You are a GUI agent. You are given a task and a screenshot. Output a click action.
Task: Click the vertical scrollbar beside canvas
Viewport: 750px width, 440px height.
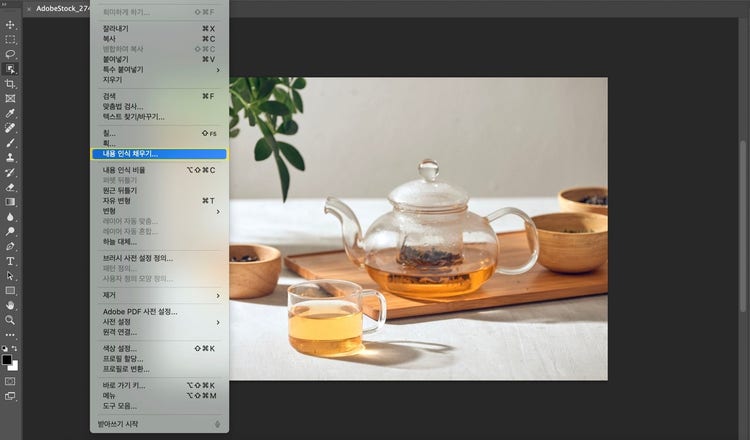pyautogui.click(x=743, y=227)
